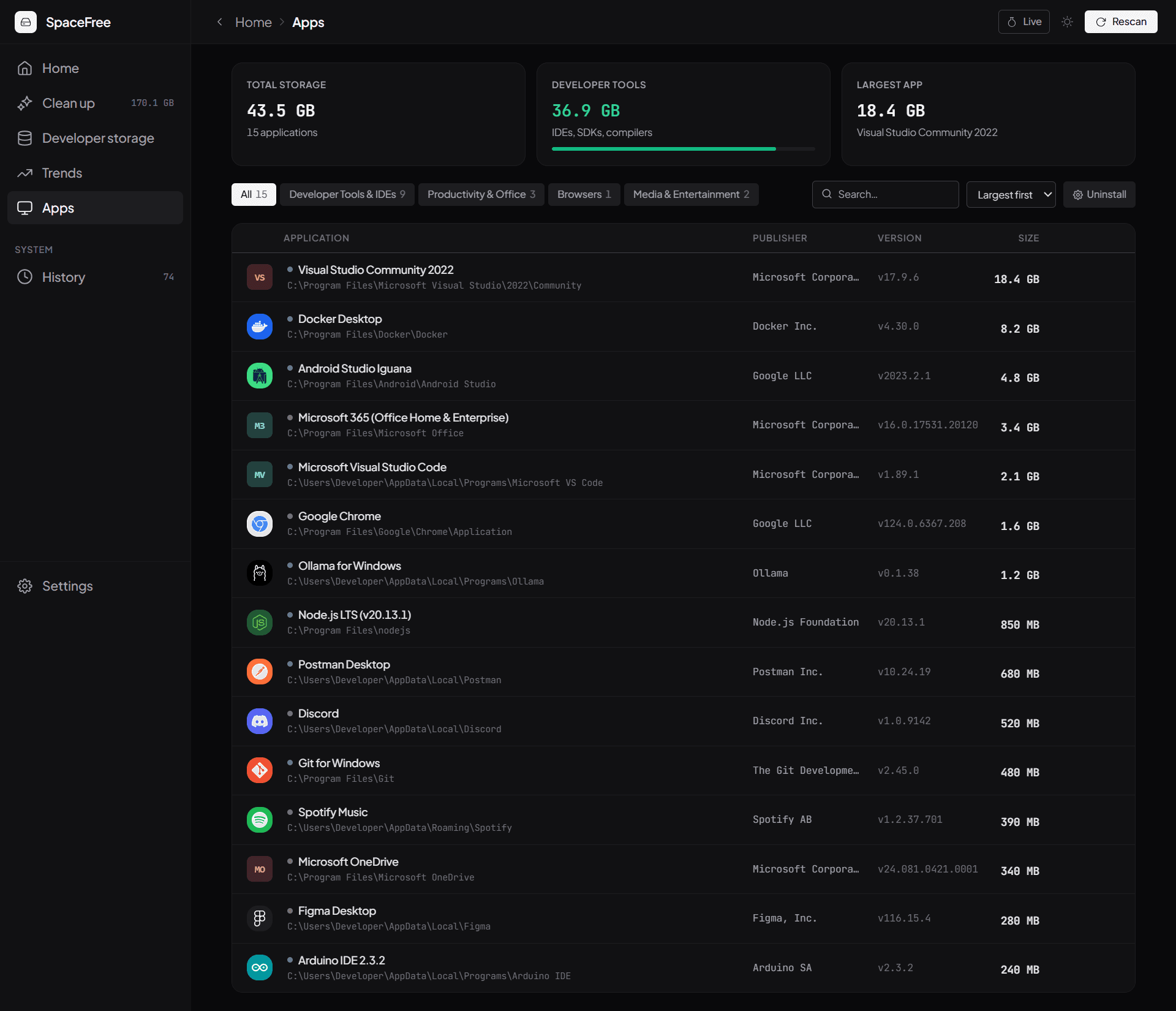Open the Largest first sort dropdown

point(1011,194)
